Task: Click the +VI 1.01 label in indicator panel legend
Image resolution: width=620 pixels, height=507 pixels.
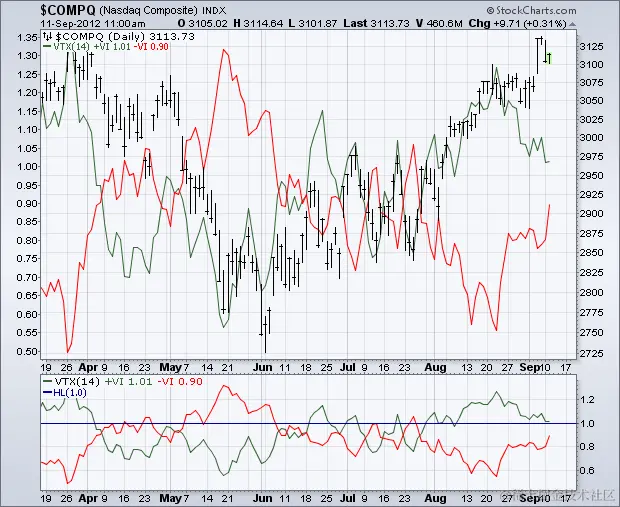Action: (129, 382)
